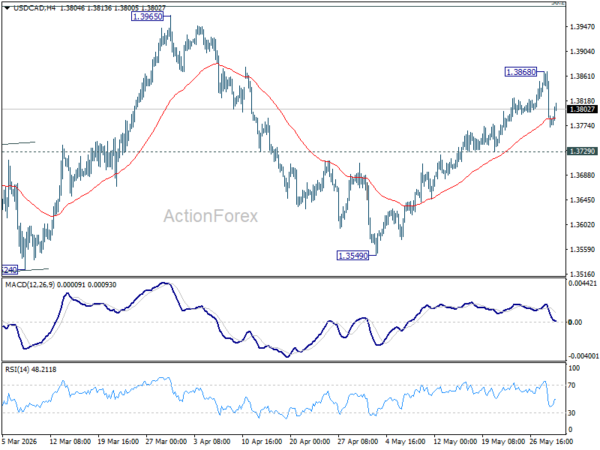Click the MACD(12,26,9) indicator label
600x450 pixels.
[x=30, y=285]
